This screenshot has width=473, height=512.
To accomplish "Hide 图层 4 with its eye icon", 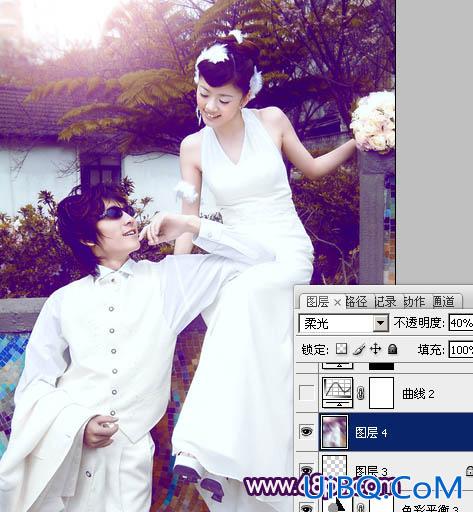I will [x=306, y=432].
